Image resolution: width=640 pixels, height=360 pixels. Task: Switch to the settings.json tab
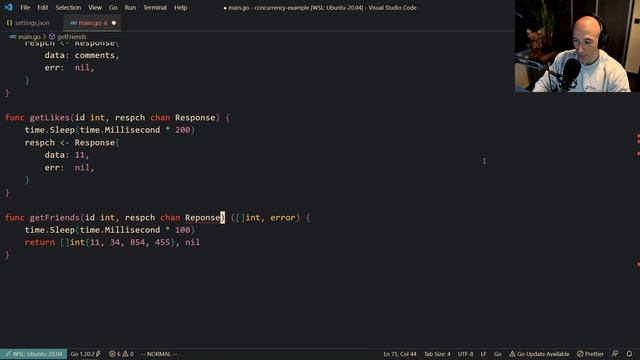pyautogui.click(x=28, y=23)
